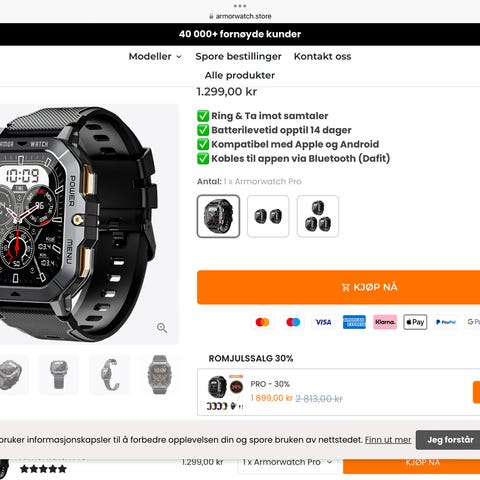Open the Spore bestillinger menu item
The image size is (480, 480).
tap(238, 56)
